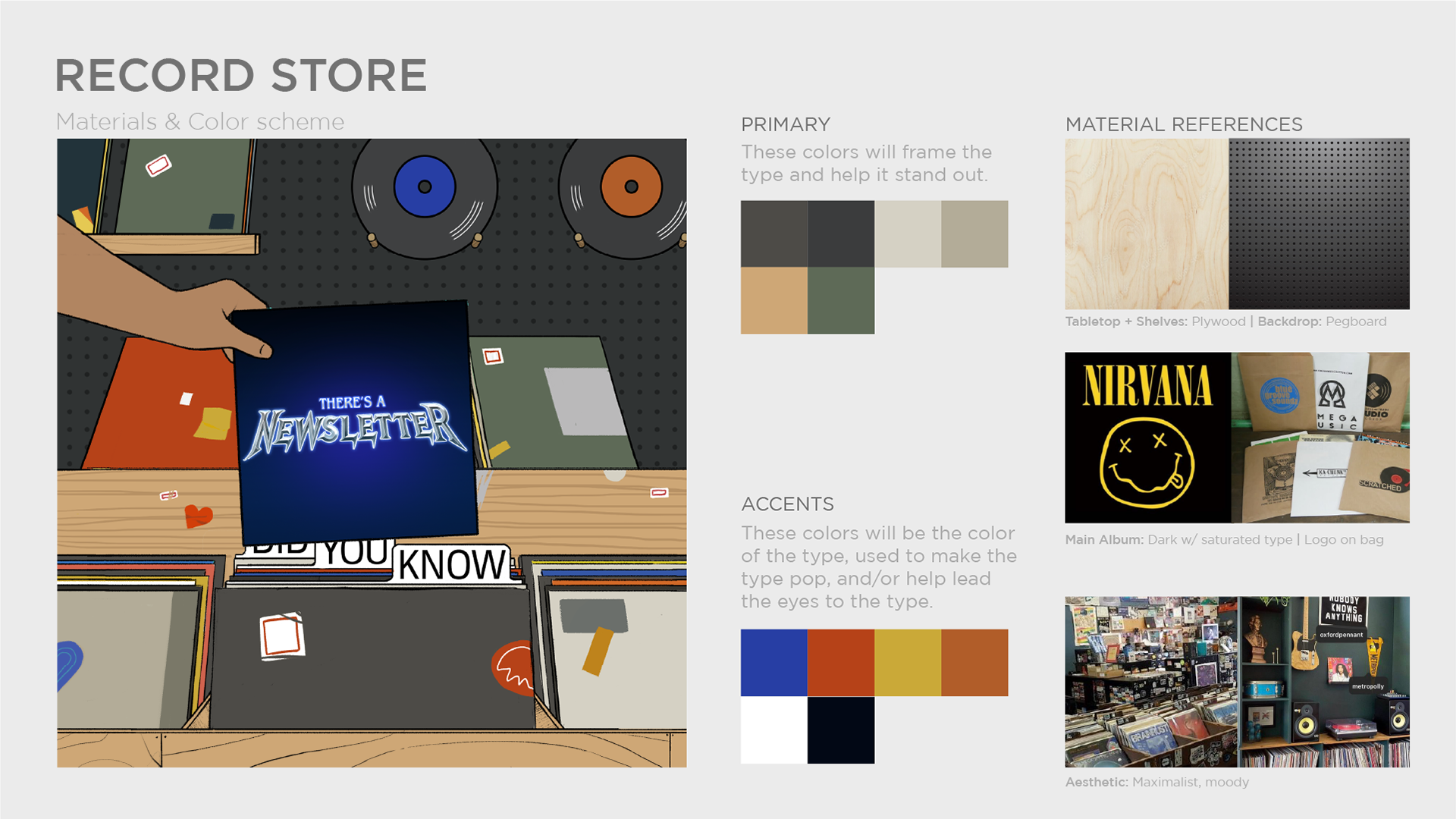Click the orange-label vinyl record on pegboard
Screen dimensions: 1456x819
(626, 196)
